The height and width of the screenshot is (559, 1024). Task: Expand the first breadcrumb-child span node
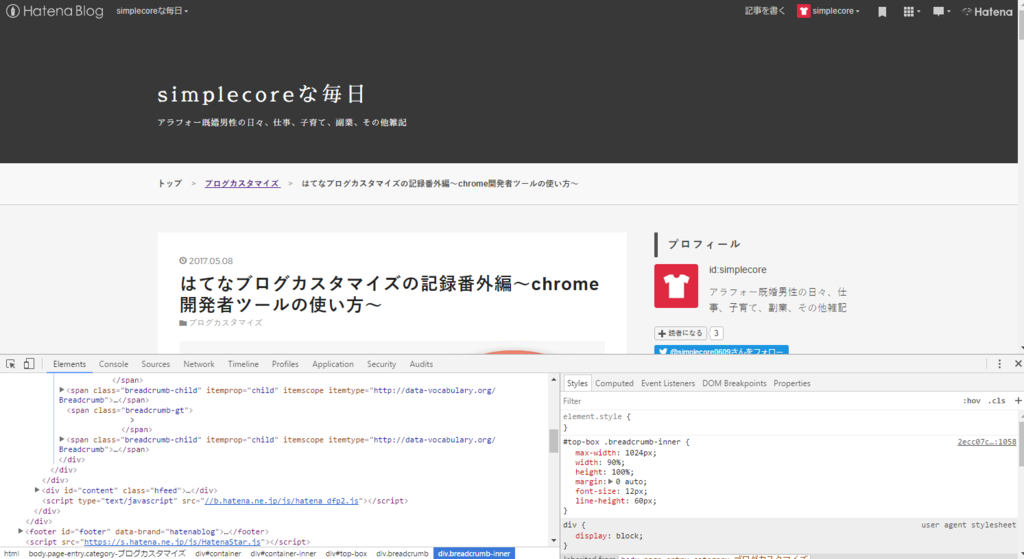pyautogui.click(x=61, y=390)
